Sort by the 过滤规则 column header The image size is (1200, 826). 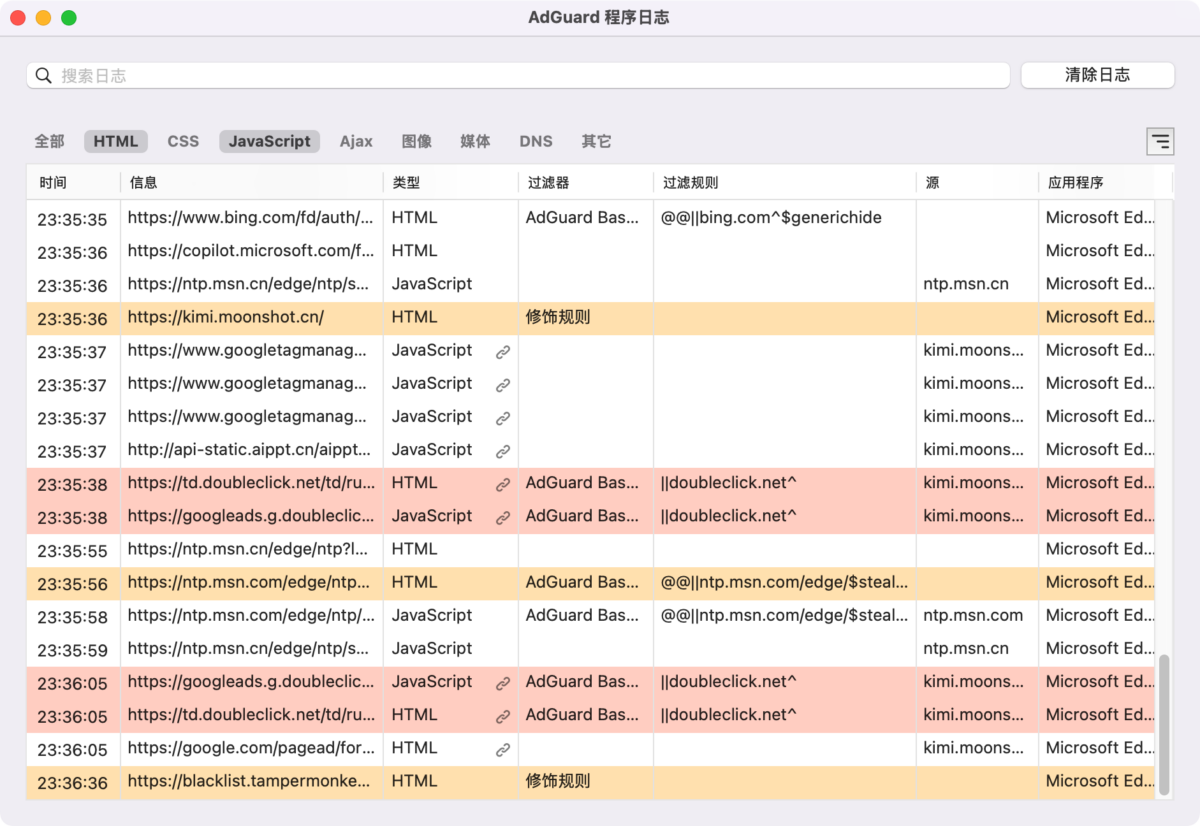(x=785, y=182)
